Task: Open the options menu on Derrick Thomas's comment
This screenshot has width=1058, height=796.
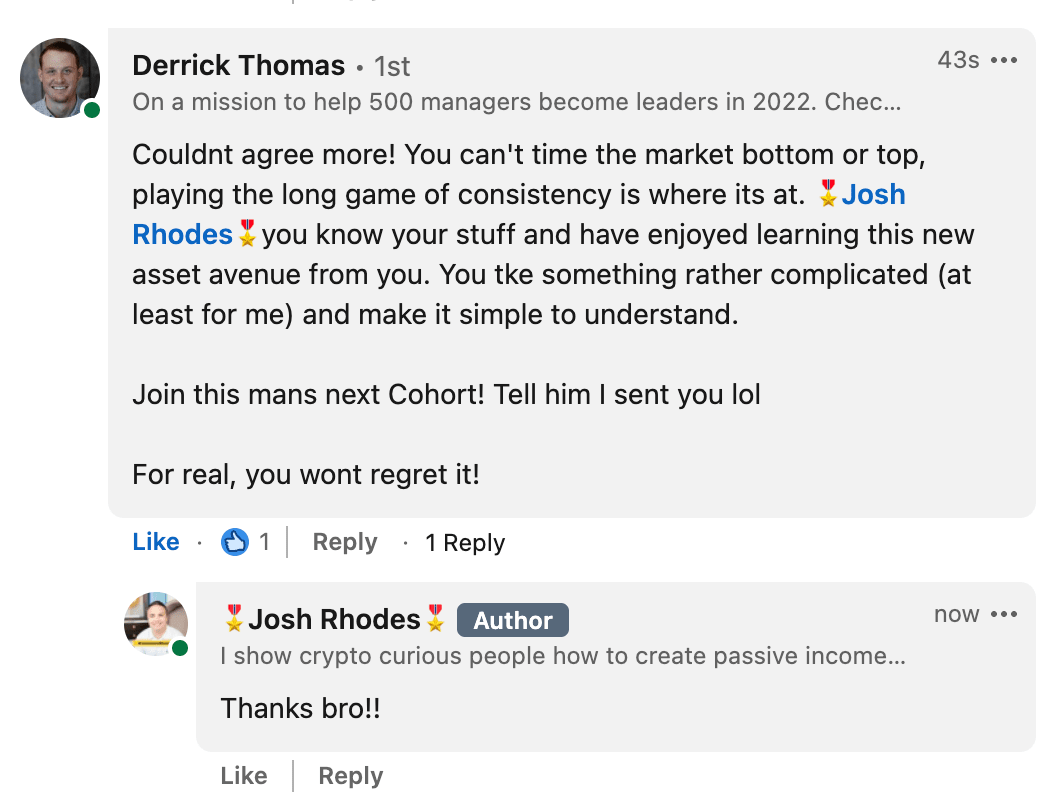Action: point(1003,60)
